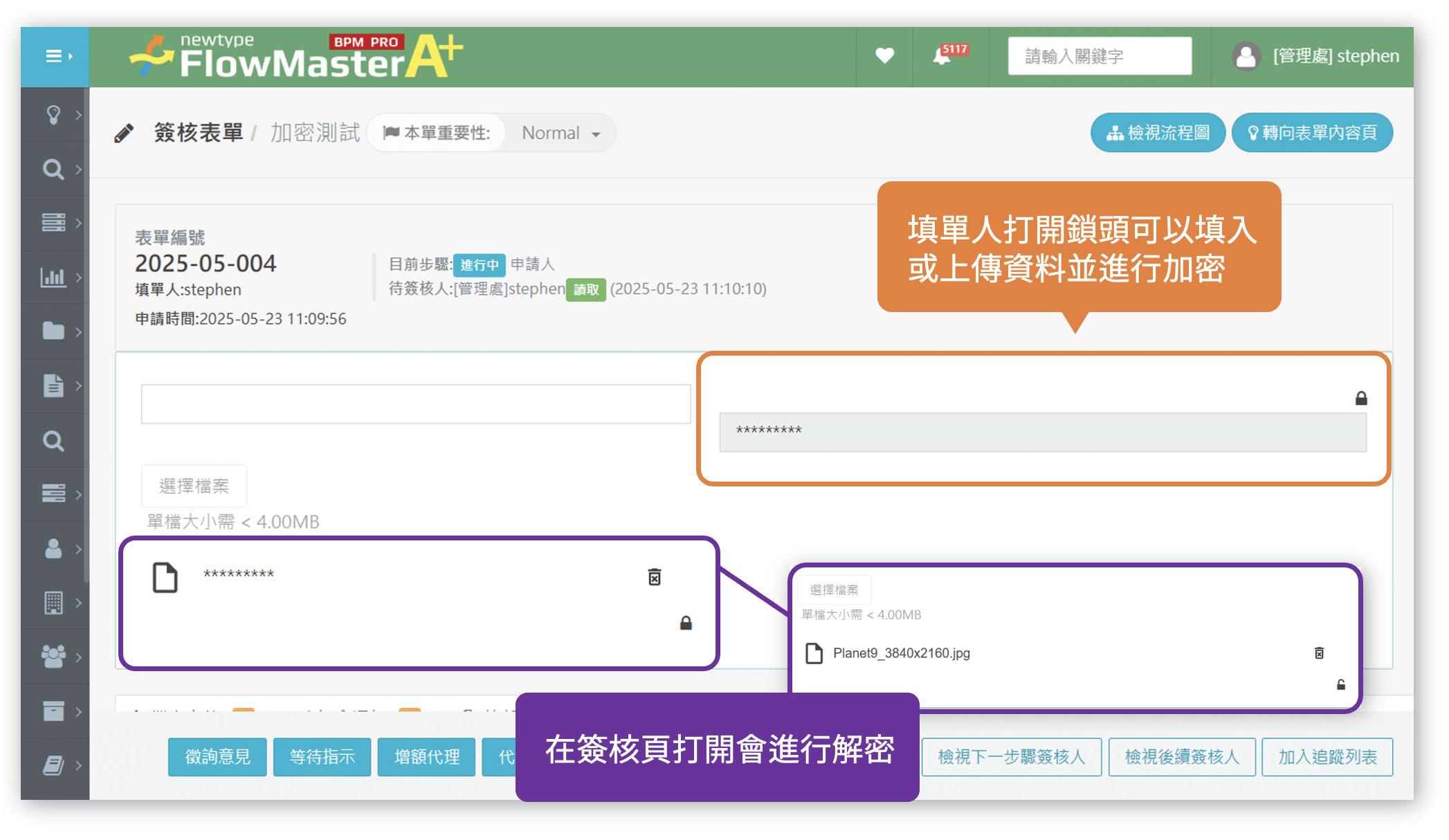
Task: Open the building icon sidebar menu item
Action: coord(53,603)
